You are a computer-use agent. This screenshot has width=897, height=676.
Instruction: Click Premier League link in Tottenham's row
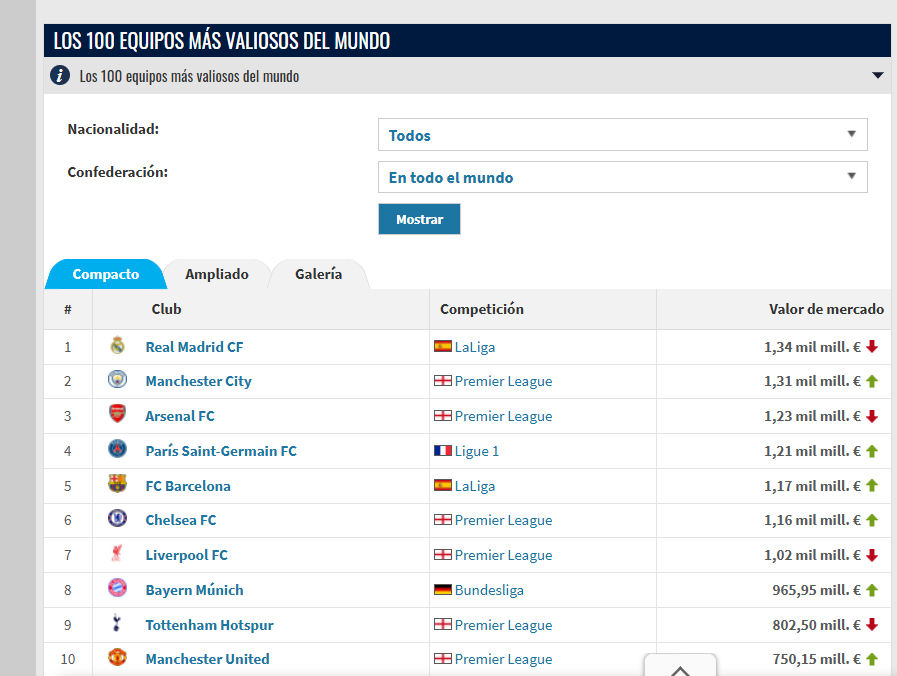coord(503,625)
